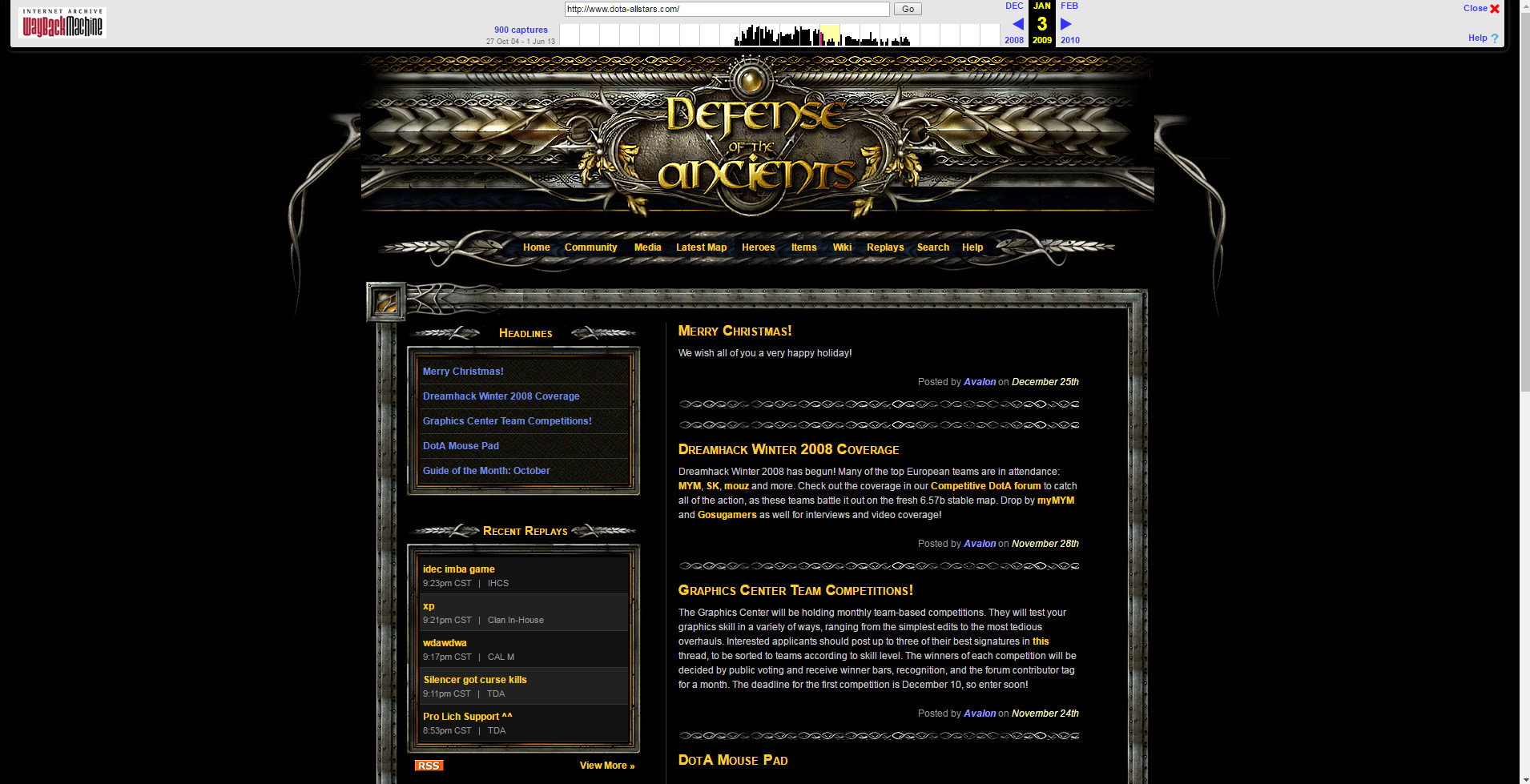Open the SK team link
Viewport: 1530px width, 784px height.
point(712,486)
